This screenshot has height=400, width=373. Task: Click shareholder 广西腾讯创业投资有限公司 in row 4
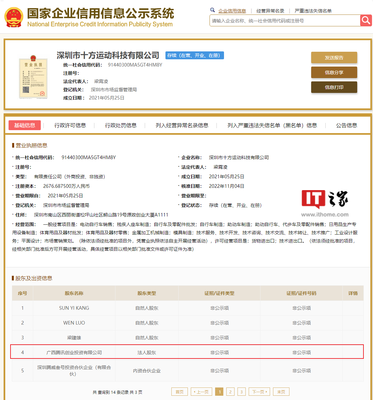point(74,352)
